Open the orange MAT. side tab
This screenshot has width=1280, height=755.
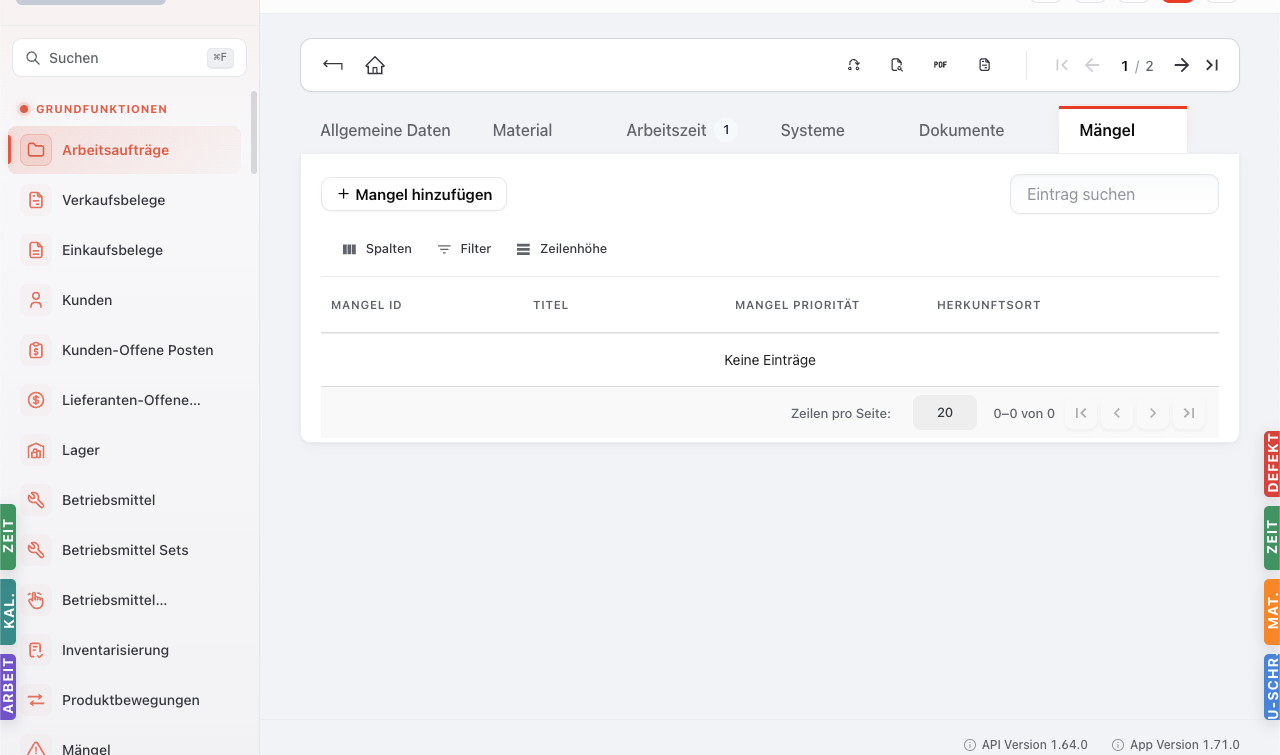click(x=1272, y=611)
